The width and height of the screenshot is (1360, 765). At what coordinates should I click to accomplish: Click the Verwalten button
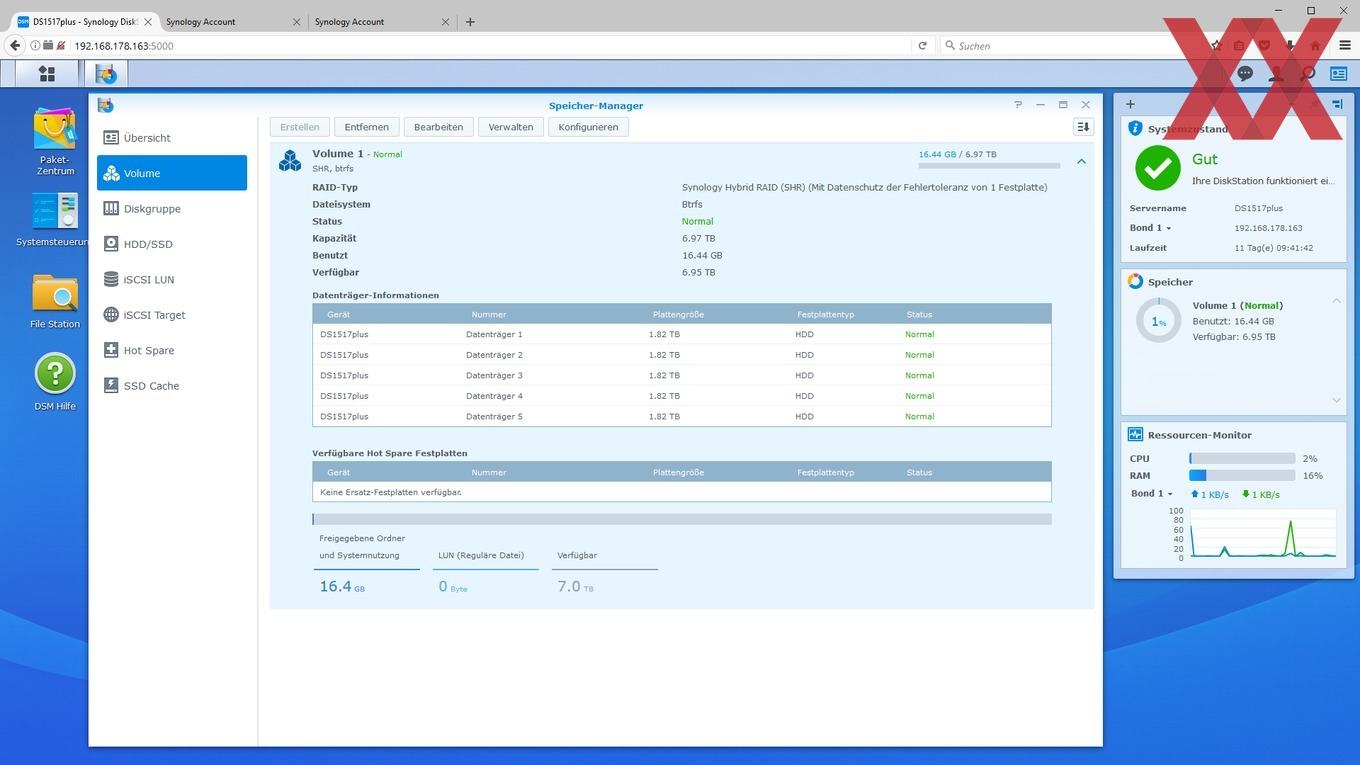click(511, 127)
